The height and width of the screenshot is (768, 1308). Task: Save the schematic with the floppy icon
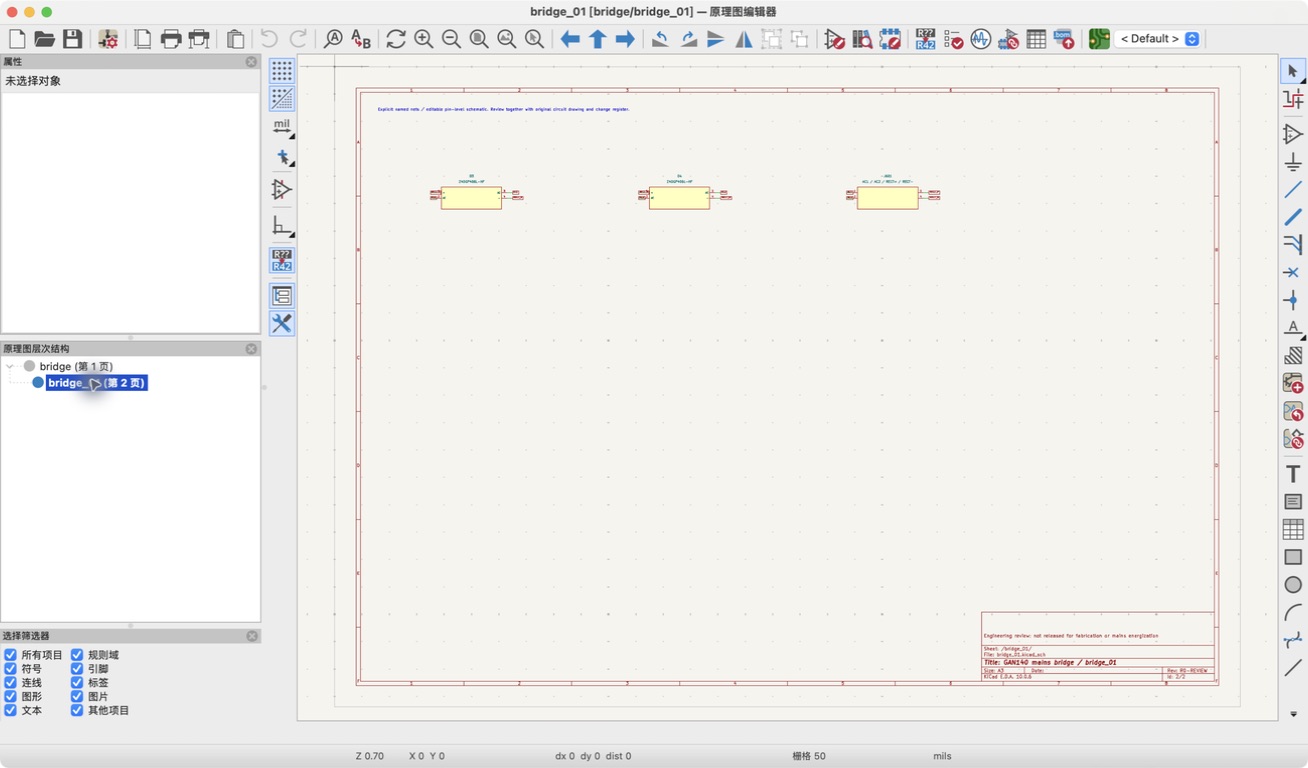(73, 39)
